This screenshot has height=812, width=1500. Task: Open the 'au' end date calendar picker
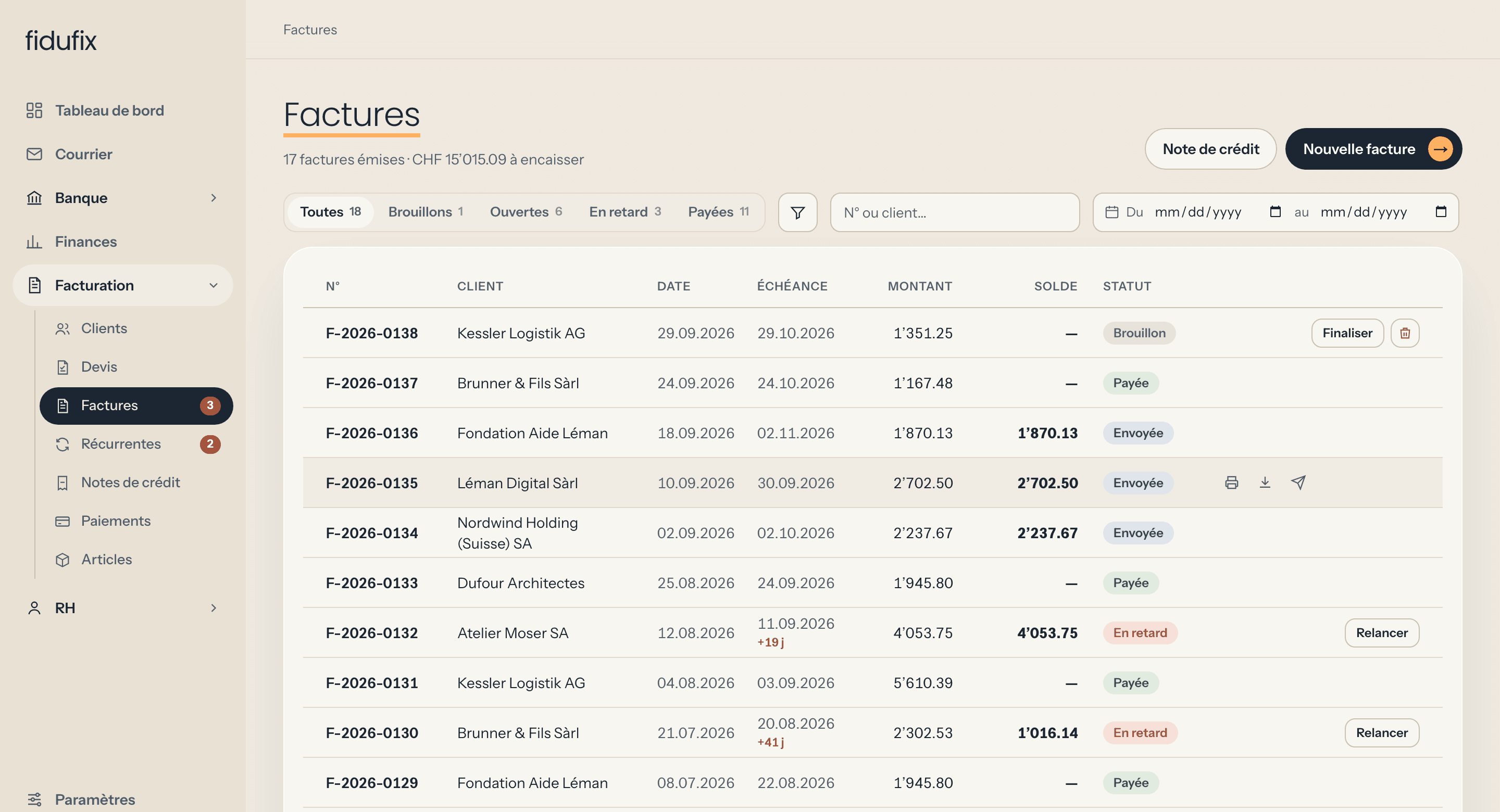tap(1441, 212)
